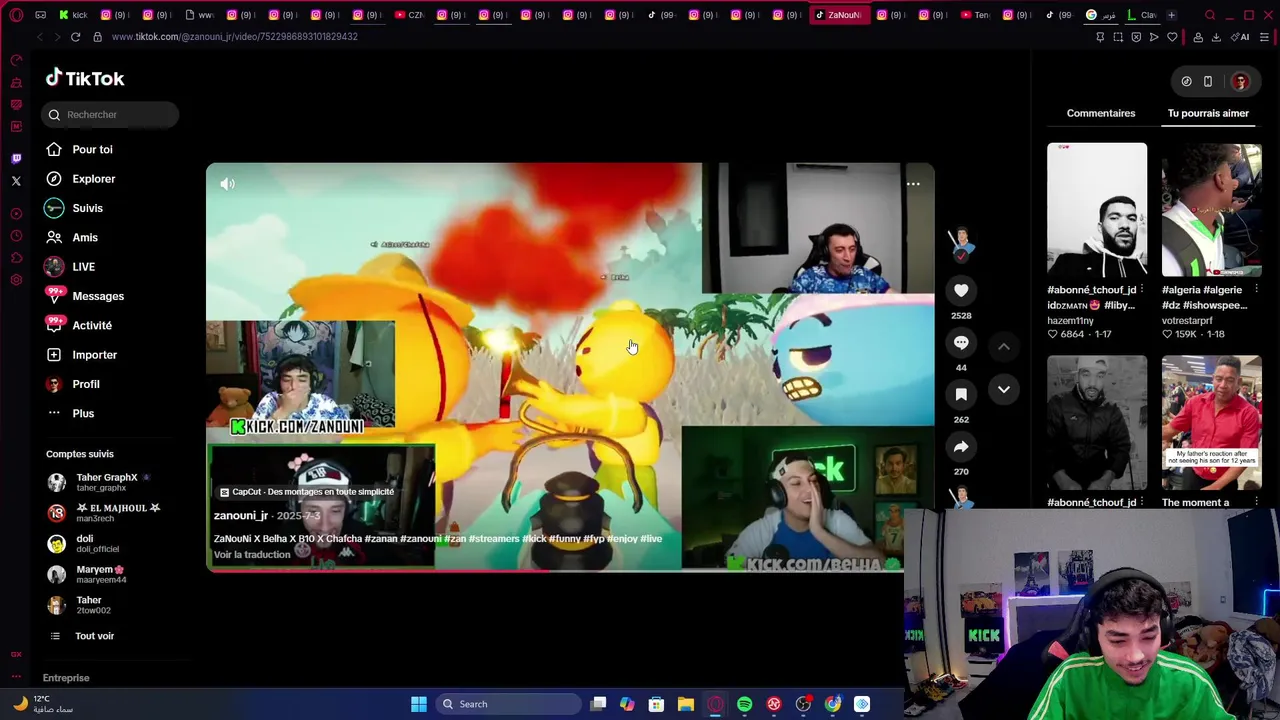Open the Suivis following feed
The height and width of the screenshot is (720, 1280).
pyautogui.click(x=74, y=208)
